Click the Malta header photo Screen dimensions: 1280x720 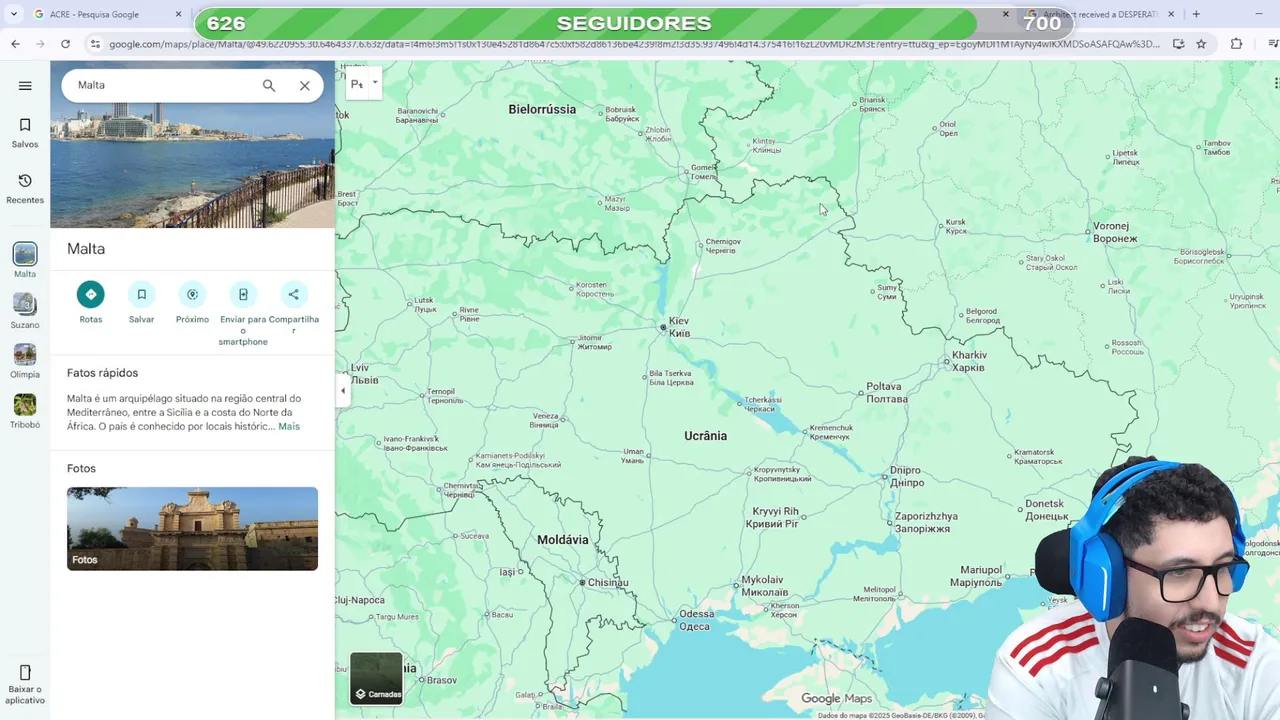[192, 165]
